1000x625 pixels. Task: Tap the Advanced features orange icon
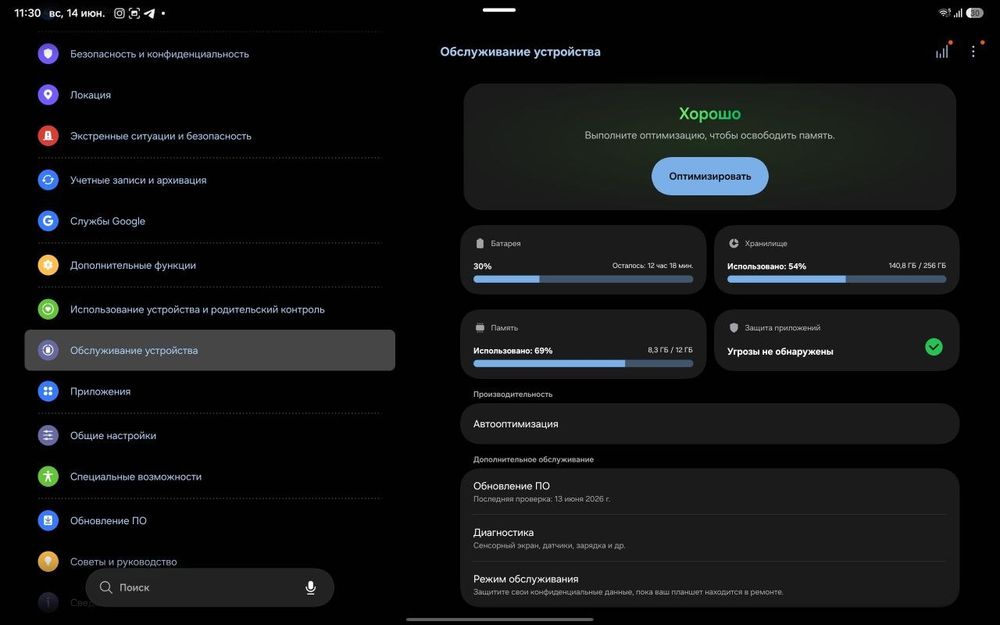(48, 265)
